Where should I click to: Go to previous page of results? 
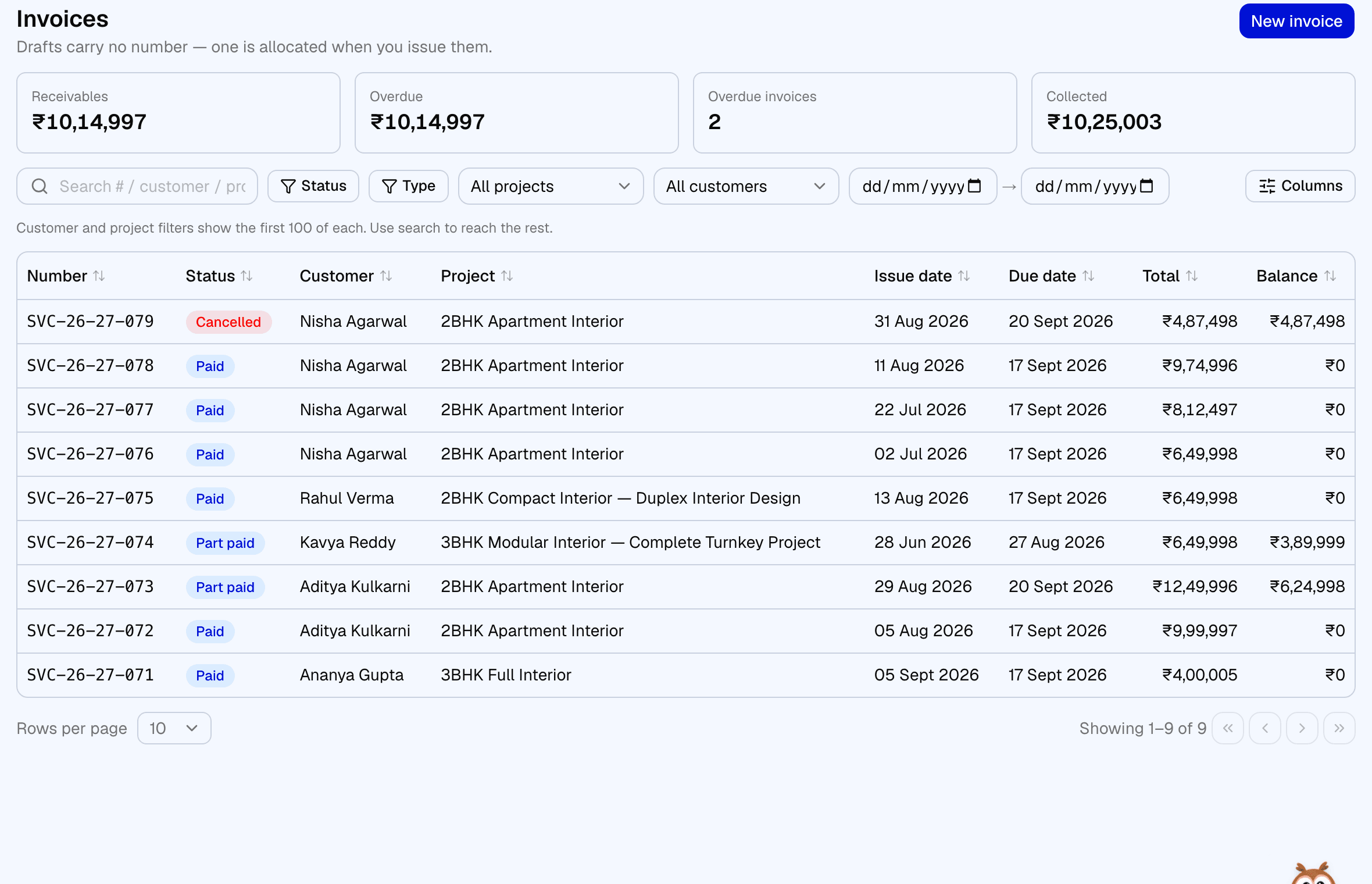point(1265,728)
